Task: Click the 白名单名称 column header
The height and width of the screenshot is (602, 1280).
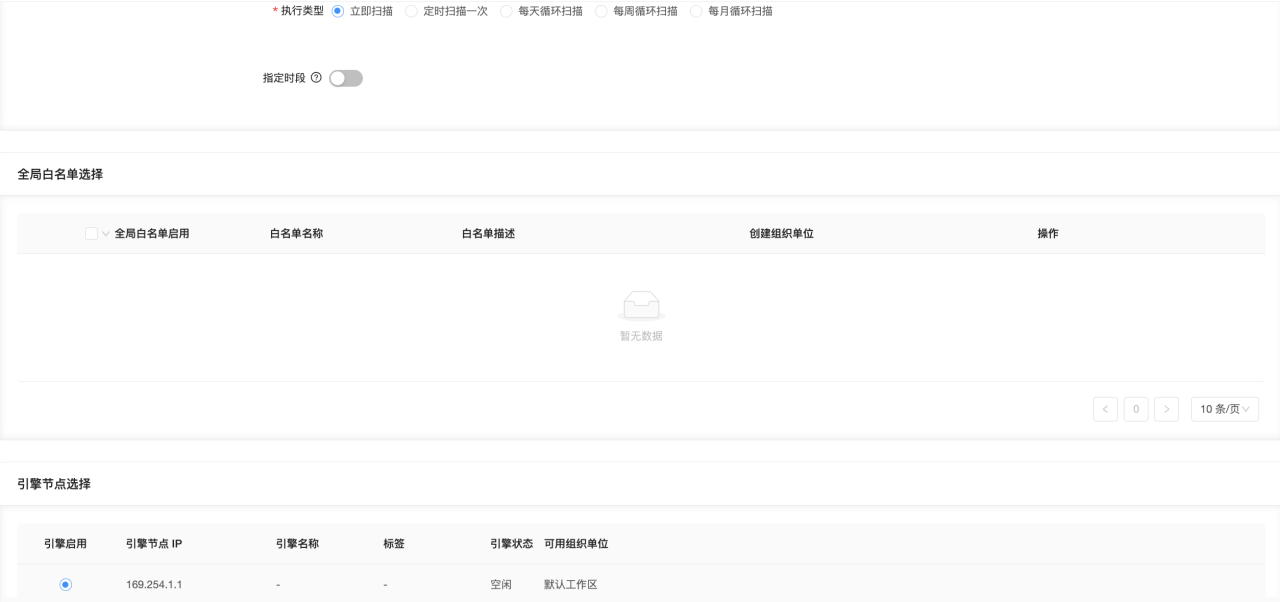Action: 296,233
